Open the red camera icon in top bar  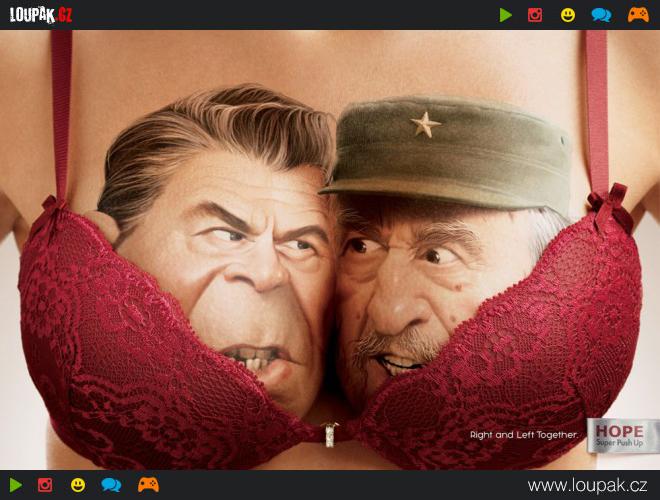535,15
